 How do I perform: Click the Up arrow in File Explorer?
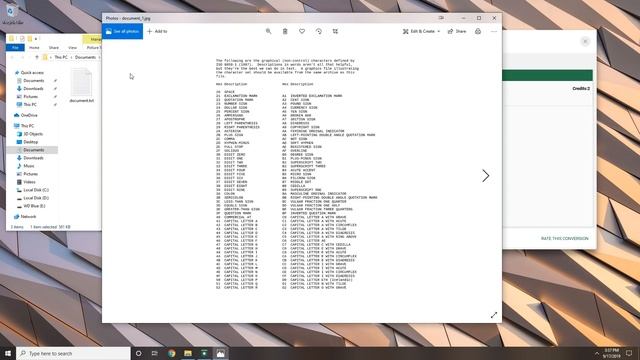(37, 58)
